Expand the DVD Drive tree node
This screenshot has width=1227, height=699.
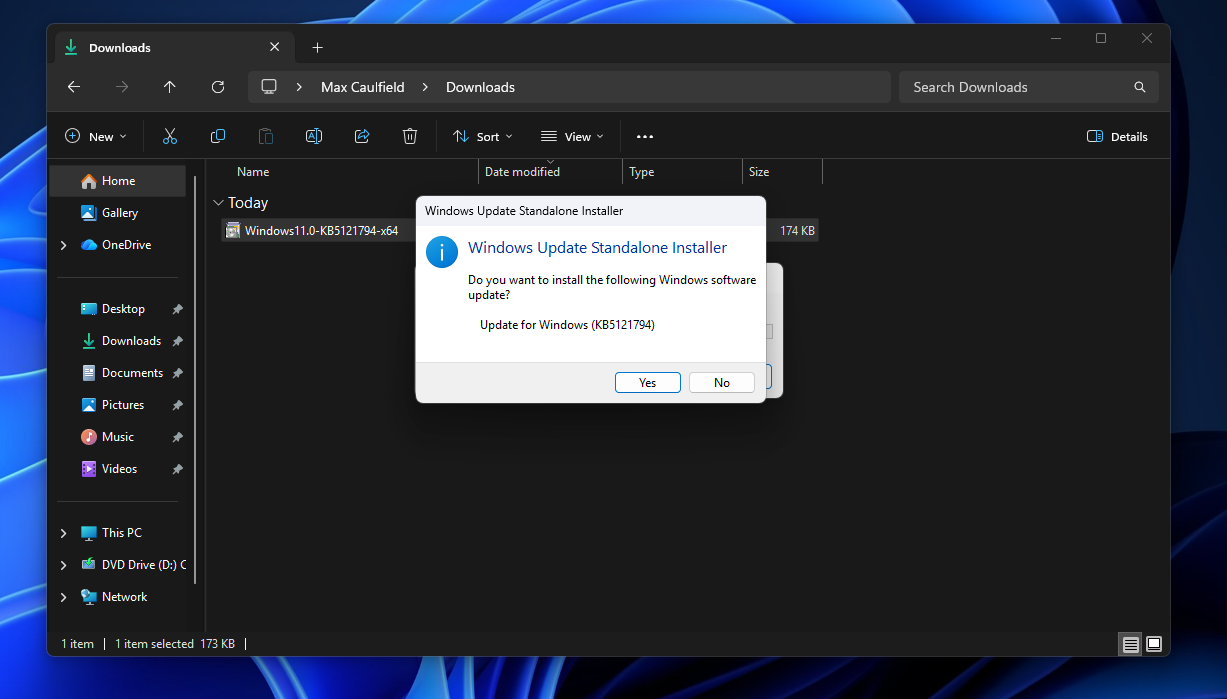coord(64,565)
